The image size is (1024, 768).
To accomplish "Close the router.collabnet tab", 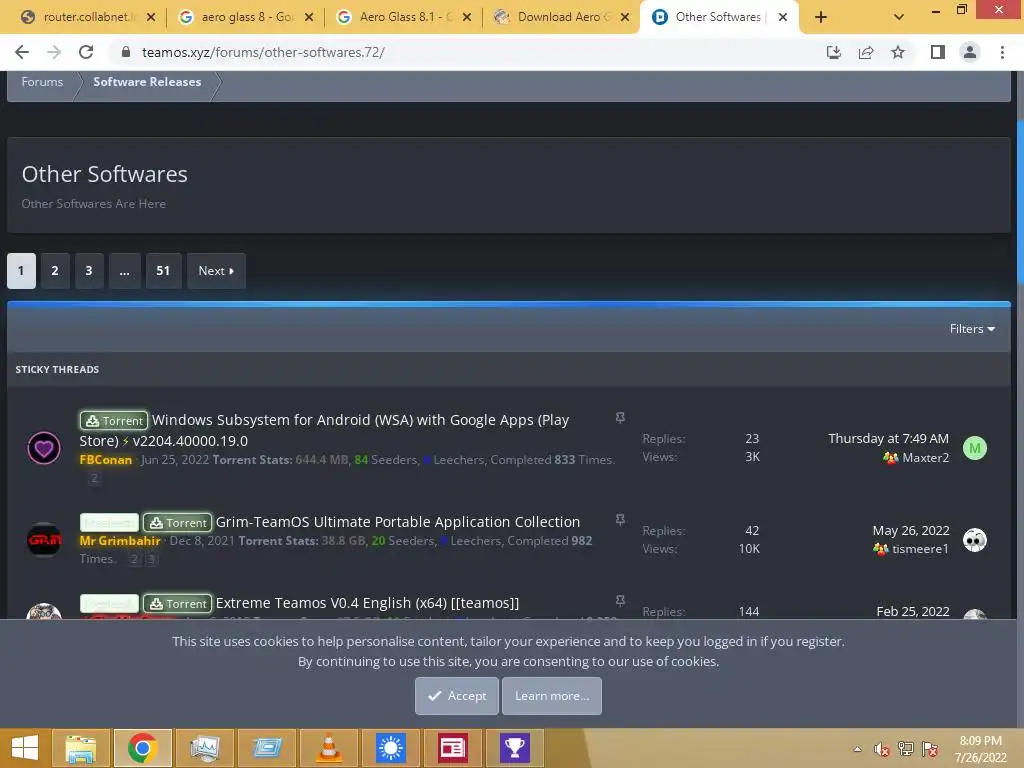I will click(151, 17).
